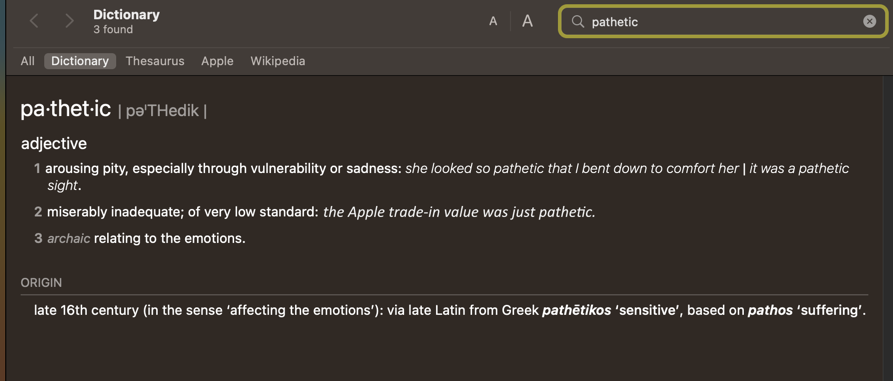Screen dimensions: 893x381
Task: Click the ORIGIN section heading
Action: tap(41, 282)
